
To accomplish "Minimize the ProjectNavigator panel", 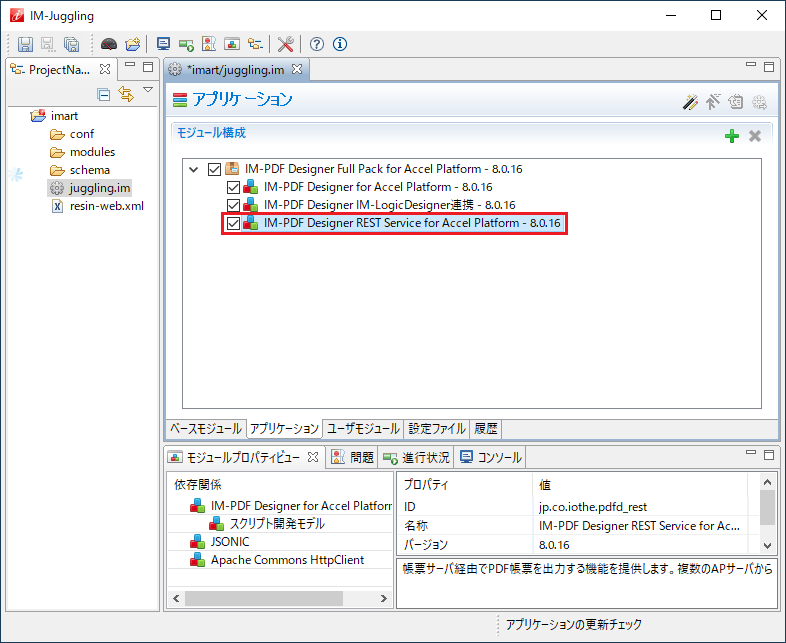I will click(130, 65).
